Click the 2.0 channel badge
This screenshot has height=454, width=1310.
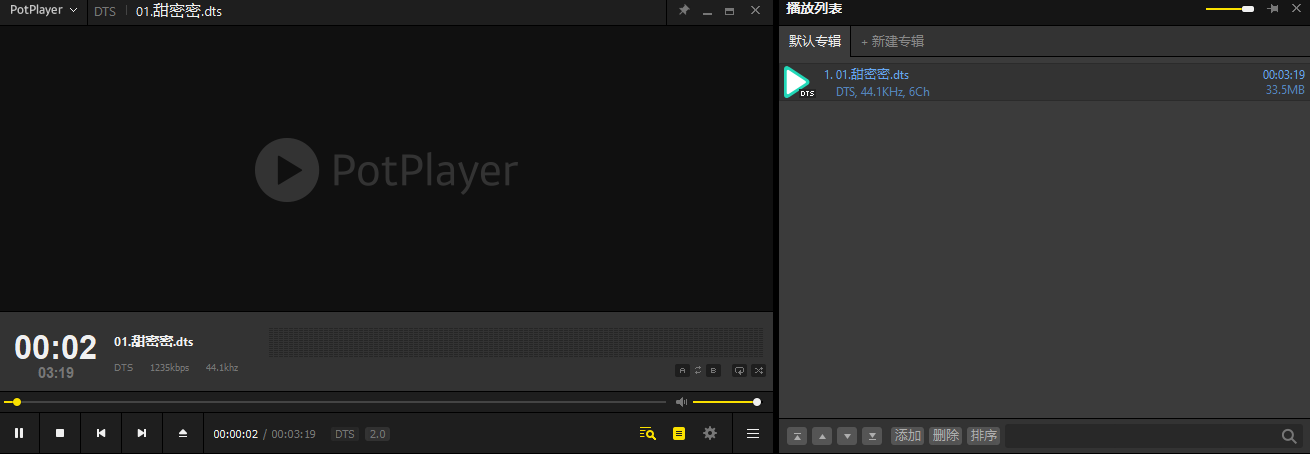tap(377, 434)
